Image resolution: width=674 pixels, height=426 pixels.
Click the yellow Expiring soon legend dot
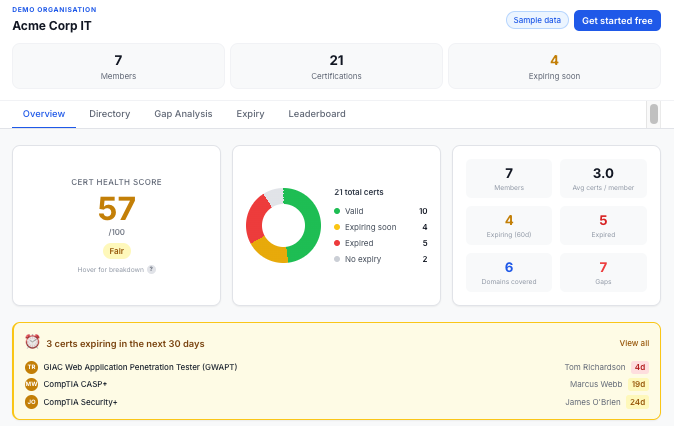[x=337, y=227]
